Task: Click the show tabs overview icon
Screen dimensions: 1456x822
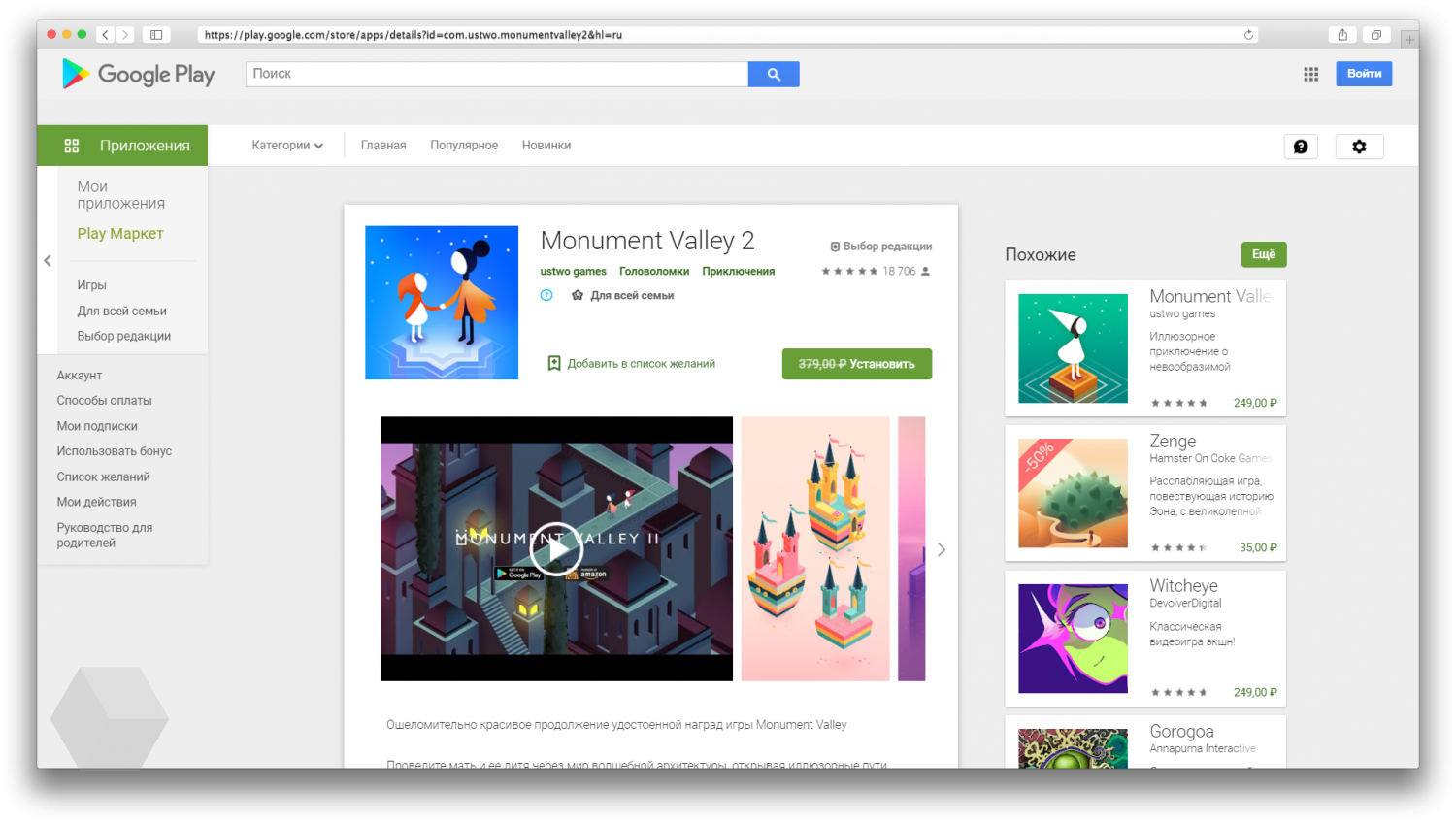Action: pos(1376,35)
